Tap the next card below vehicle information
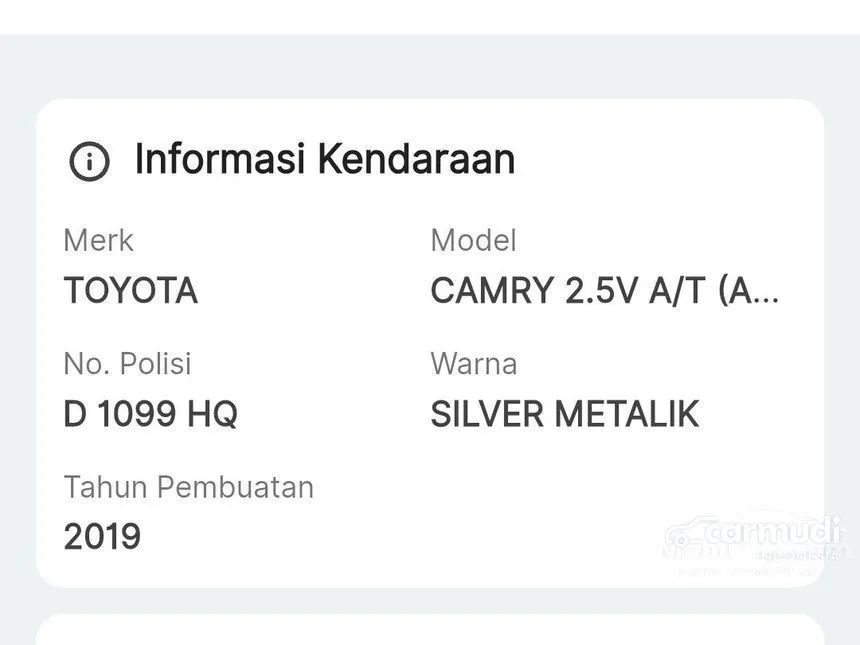 pyautogui.click(x=430, y=631)
